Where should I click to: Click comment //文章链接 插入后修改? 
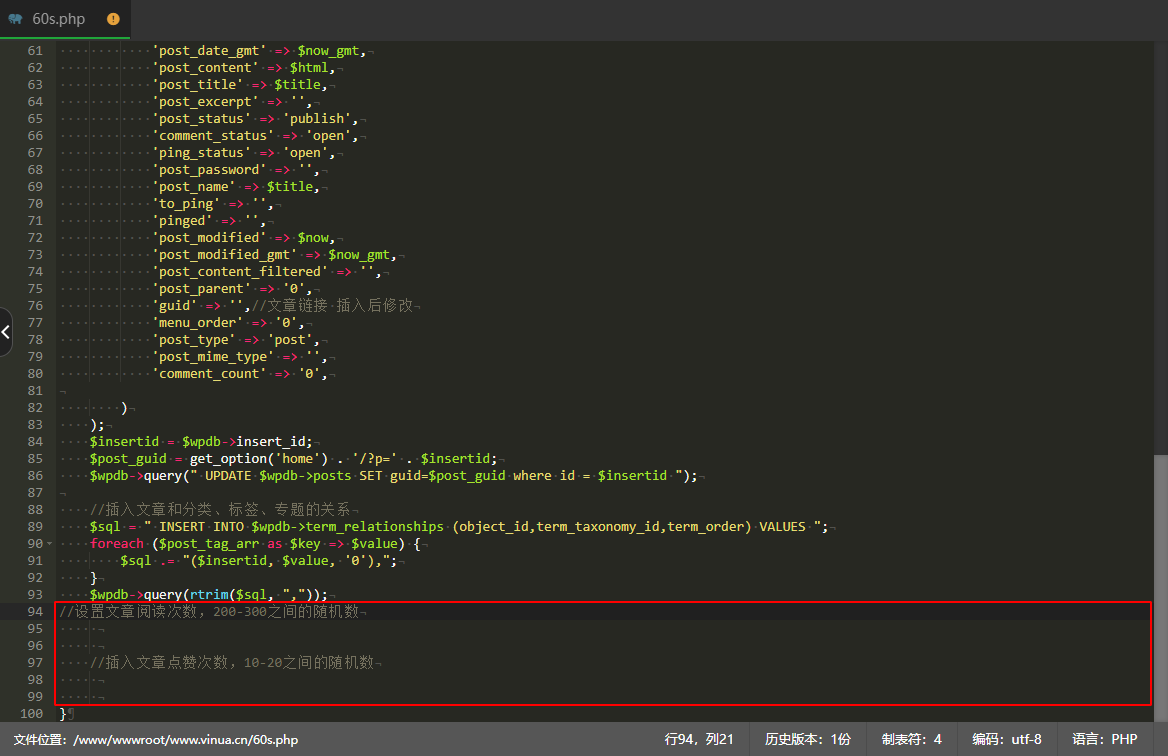(x=332, y=305)
